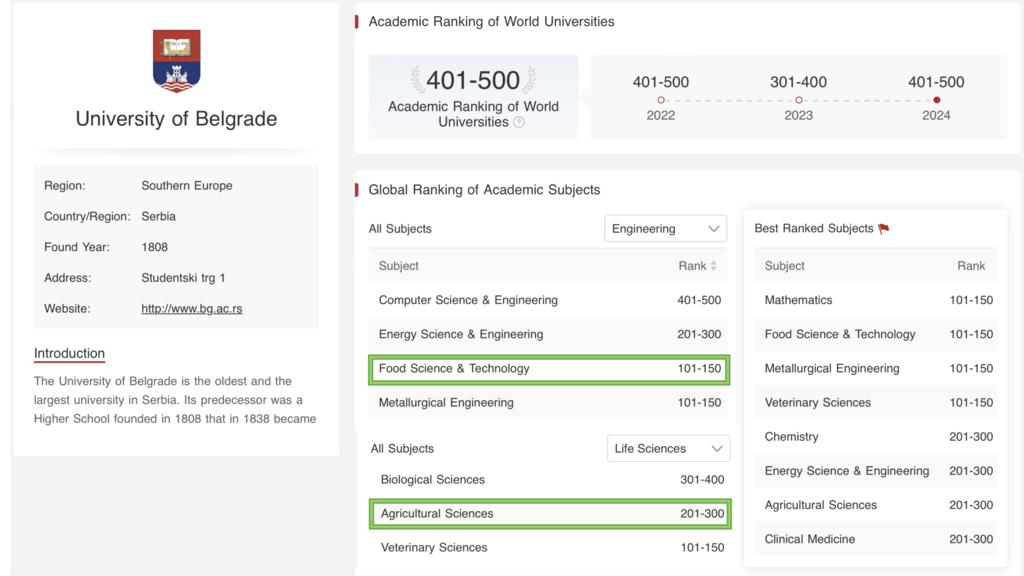Click the Introduction section heading
This screenshot has width=1024, height=576.
tap(69, 353)
